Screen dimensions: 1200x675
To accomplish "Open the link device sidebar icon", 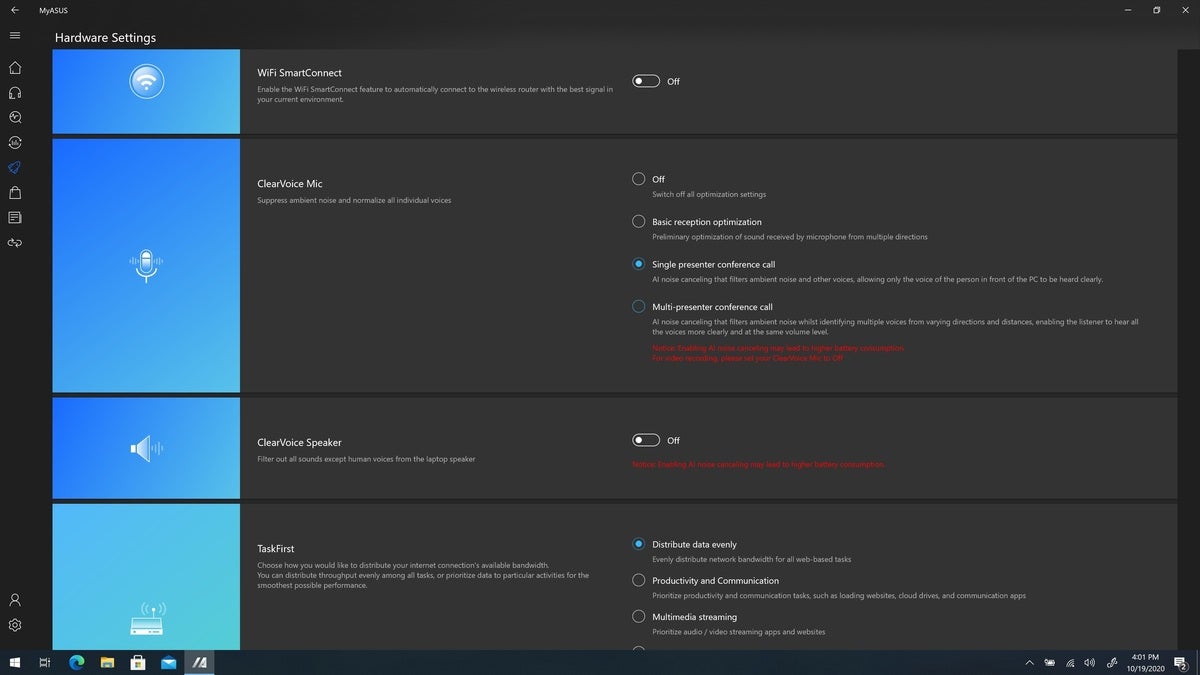I will (15, 242).
